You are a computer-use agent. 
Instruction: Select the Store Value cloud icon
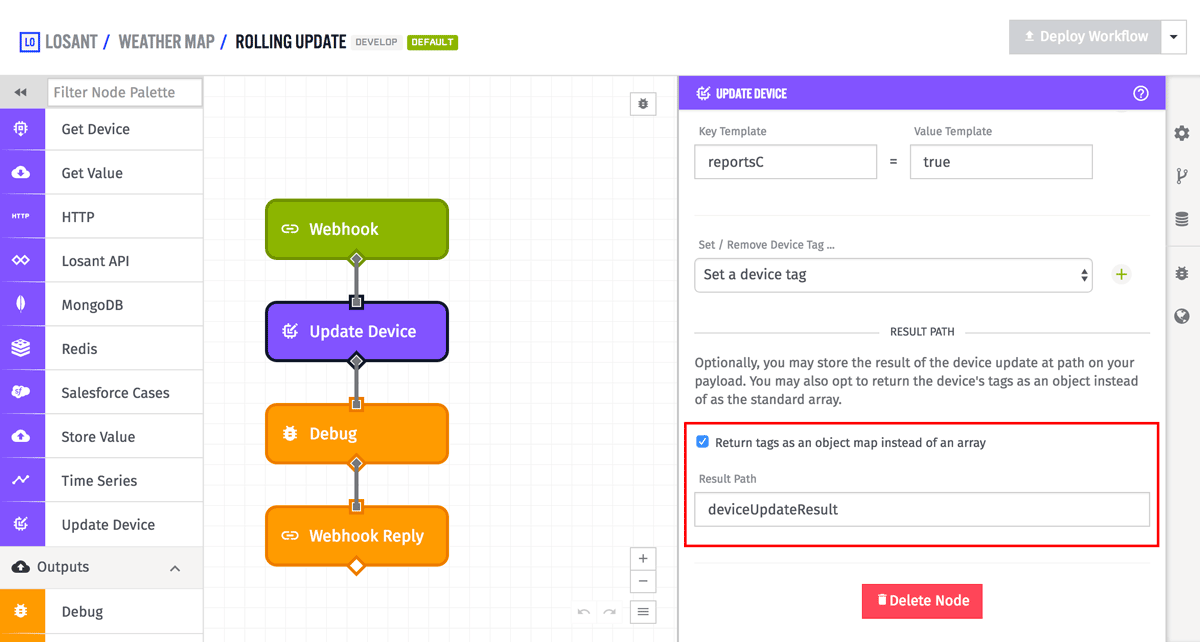(x=22, y=437)
